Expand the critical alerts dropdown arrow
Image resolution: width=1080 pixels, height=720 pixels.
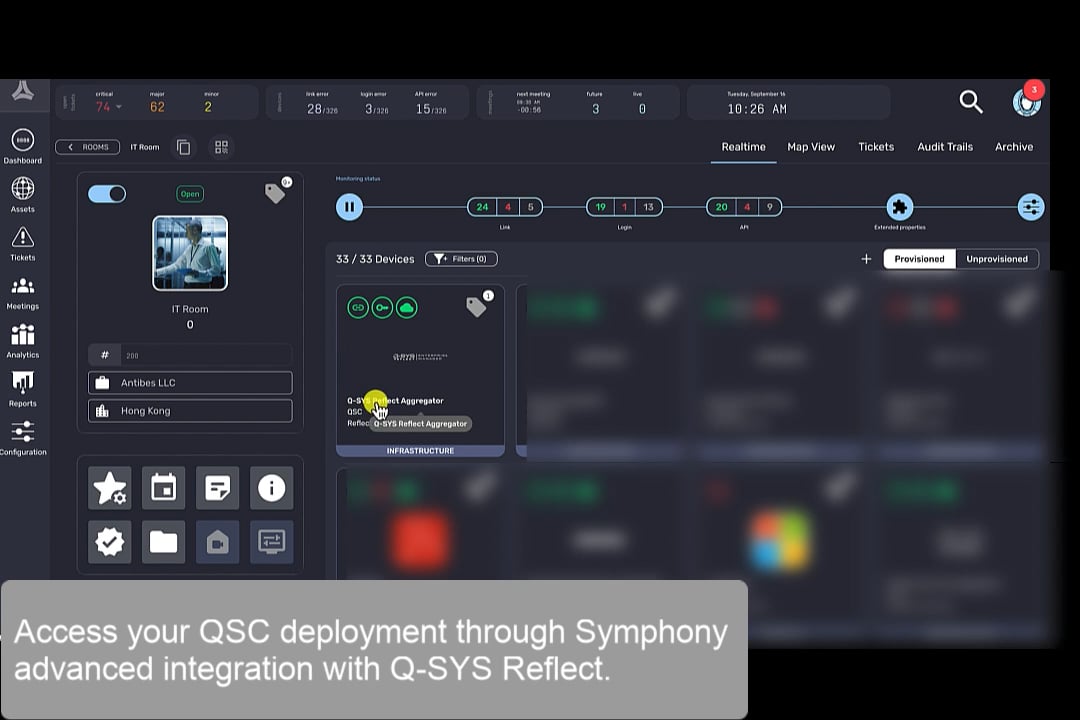tap(119, 107)
